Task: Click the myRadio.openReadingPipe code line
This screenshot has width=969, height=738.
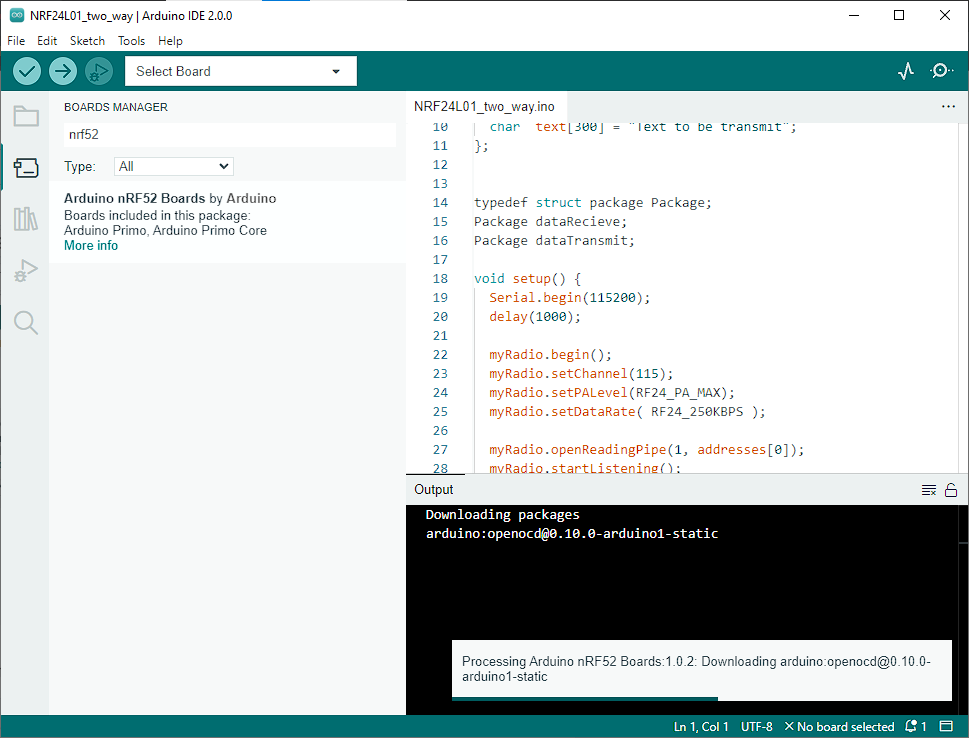Action: [x=646, y=449]
